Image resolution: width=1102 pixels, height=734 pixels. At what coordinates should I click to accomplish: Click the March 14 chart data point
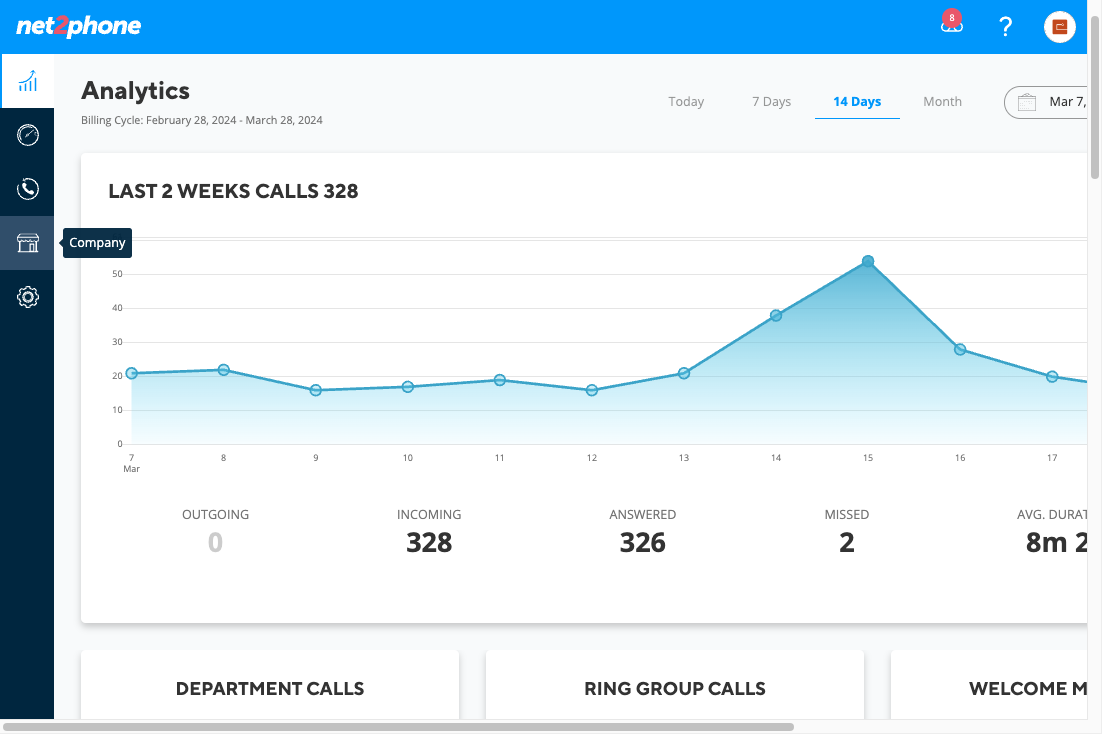[776, 316]
